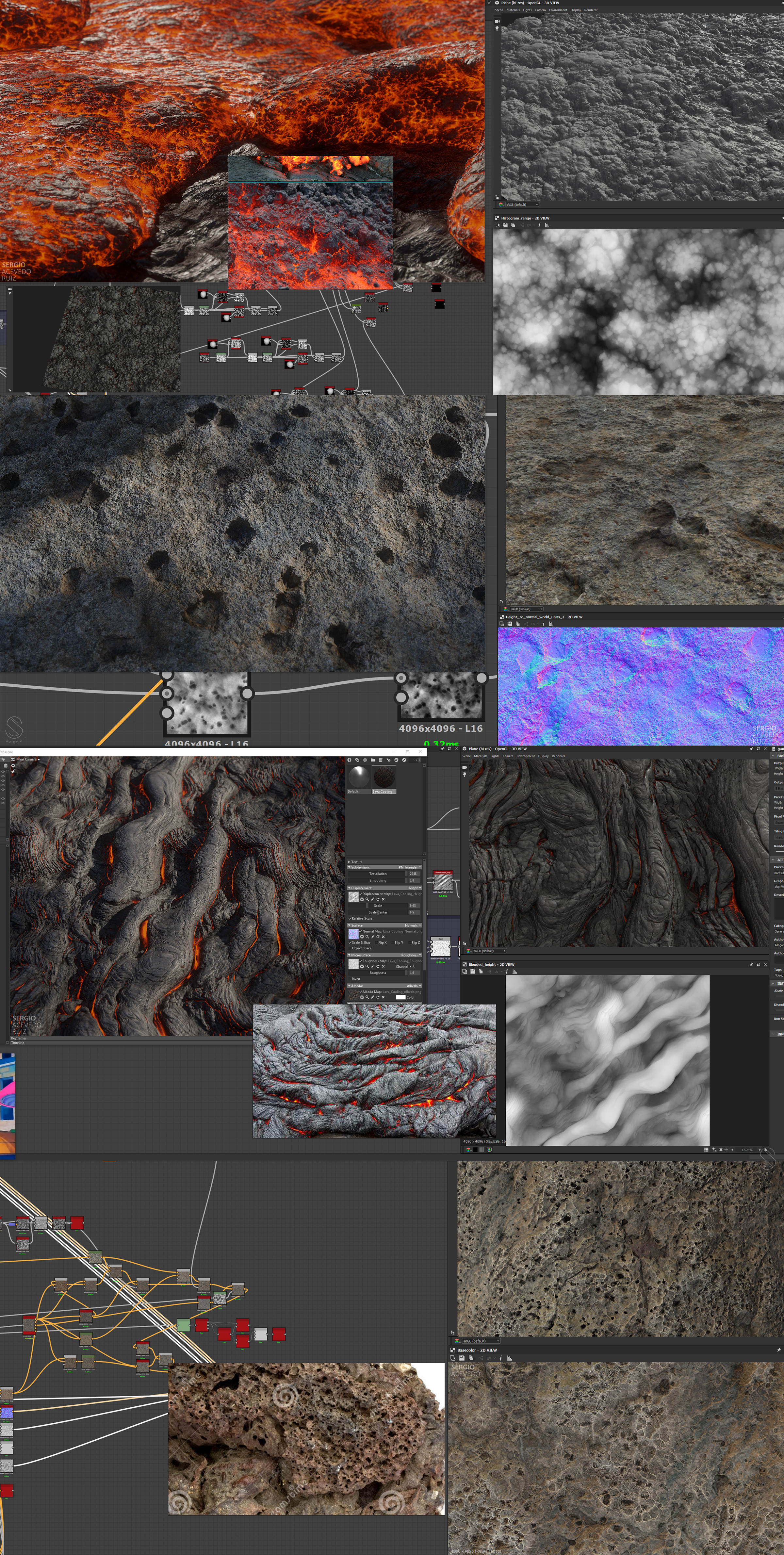784x1555 pixels.
Task: Open sRGB dropdown above Basecolor view
Action: point(482,1341)
